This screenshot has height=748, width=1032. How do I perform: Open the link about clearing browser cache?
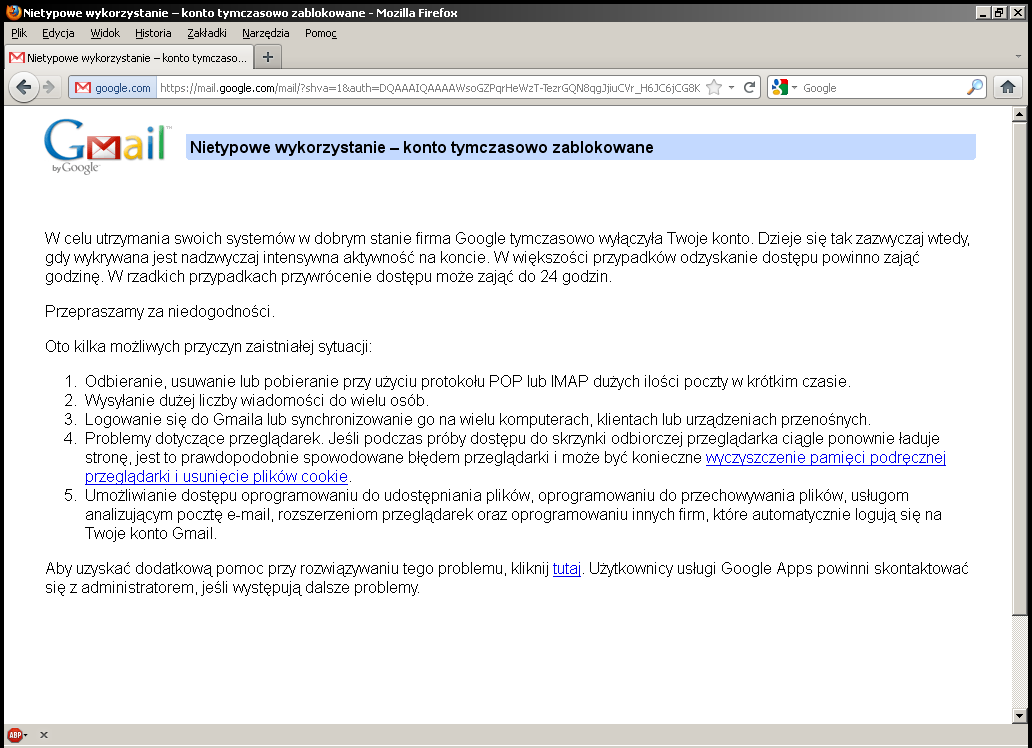click(825, 458)
